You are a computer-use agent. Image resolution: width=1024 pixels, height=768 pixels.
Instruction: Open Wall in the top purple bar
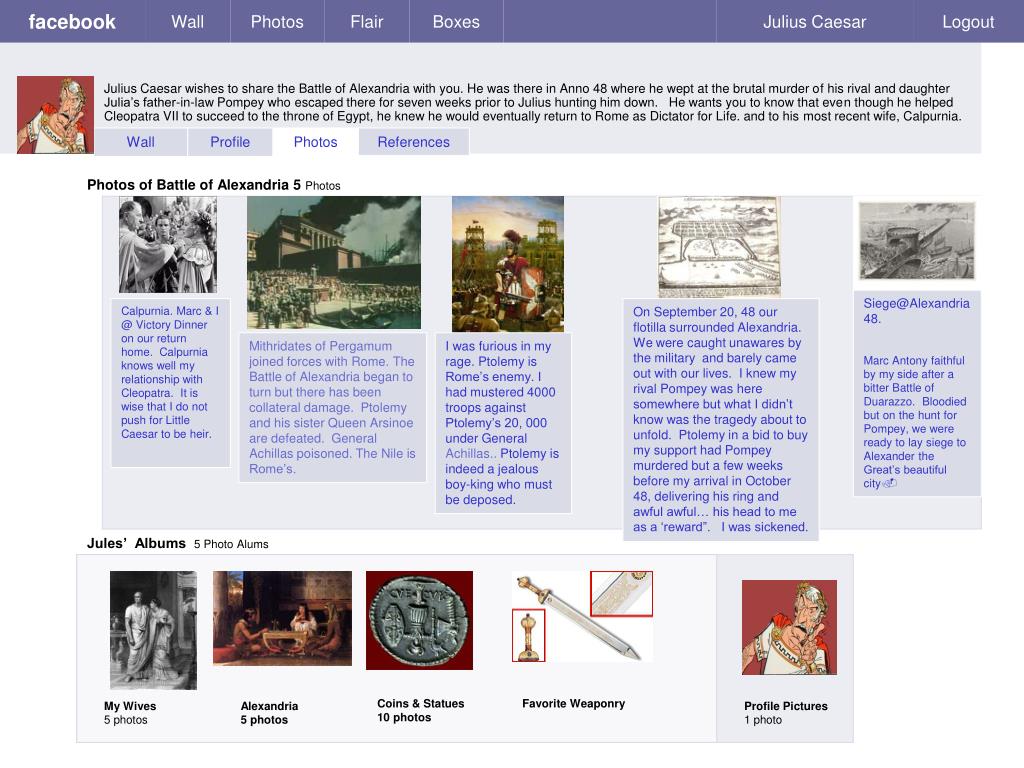click(x=187, y=22)
